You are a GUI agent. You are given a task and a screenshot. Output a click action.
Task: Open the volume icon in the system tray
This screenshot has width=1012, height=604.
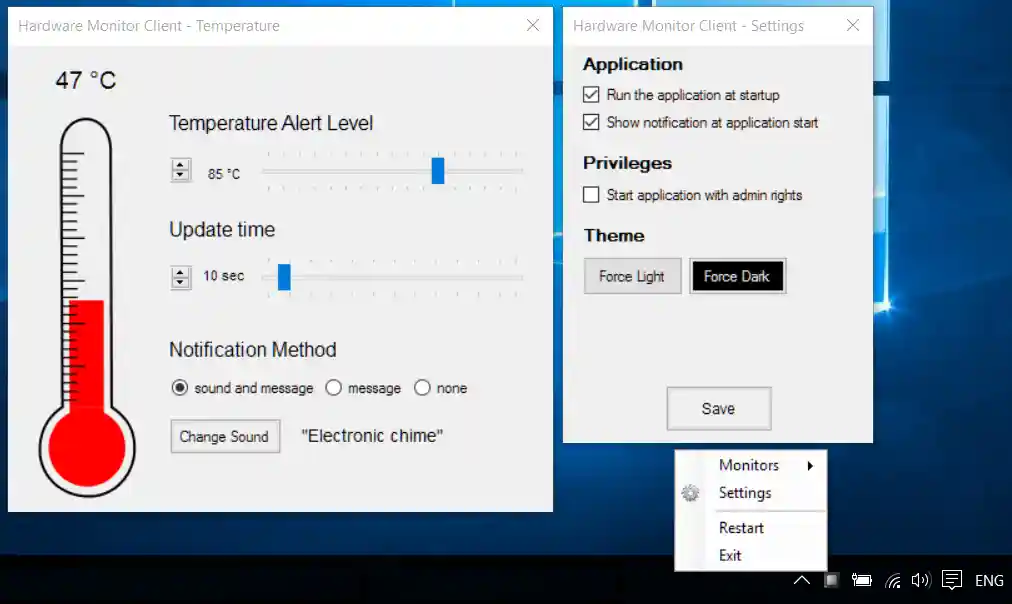920,580
